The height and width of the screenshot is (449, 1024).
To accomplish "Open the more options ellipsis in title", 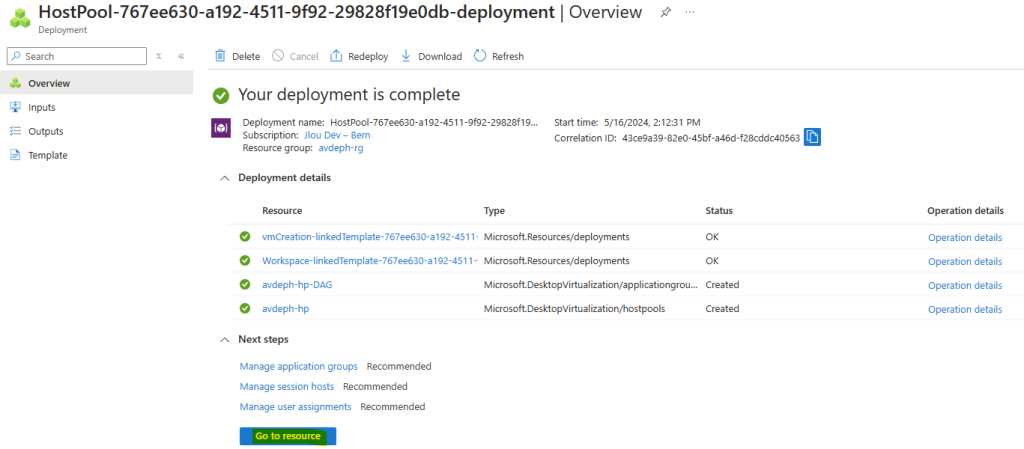I will [690, 12].
